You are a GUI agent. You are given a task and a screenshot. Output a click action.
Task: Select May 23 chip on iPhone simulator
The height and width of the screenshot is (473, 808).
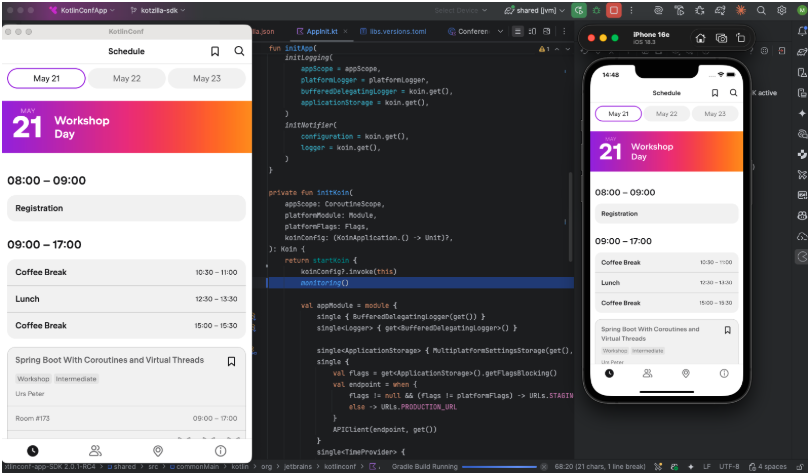(715, 114)
